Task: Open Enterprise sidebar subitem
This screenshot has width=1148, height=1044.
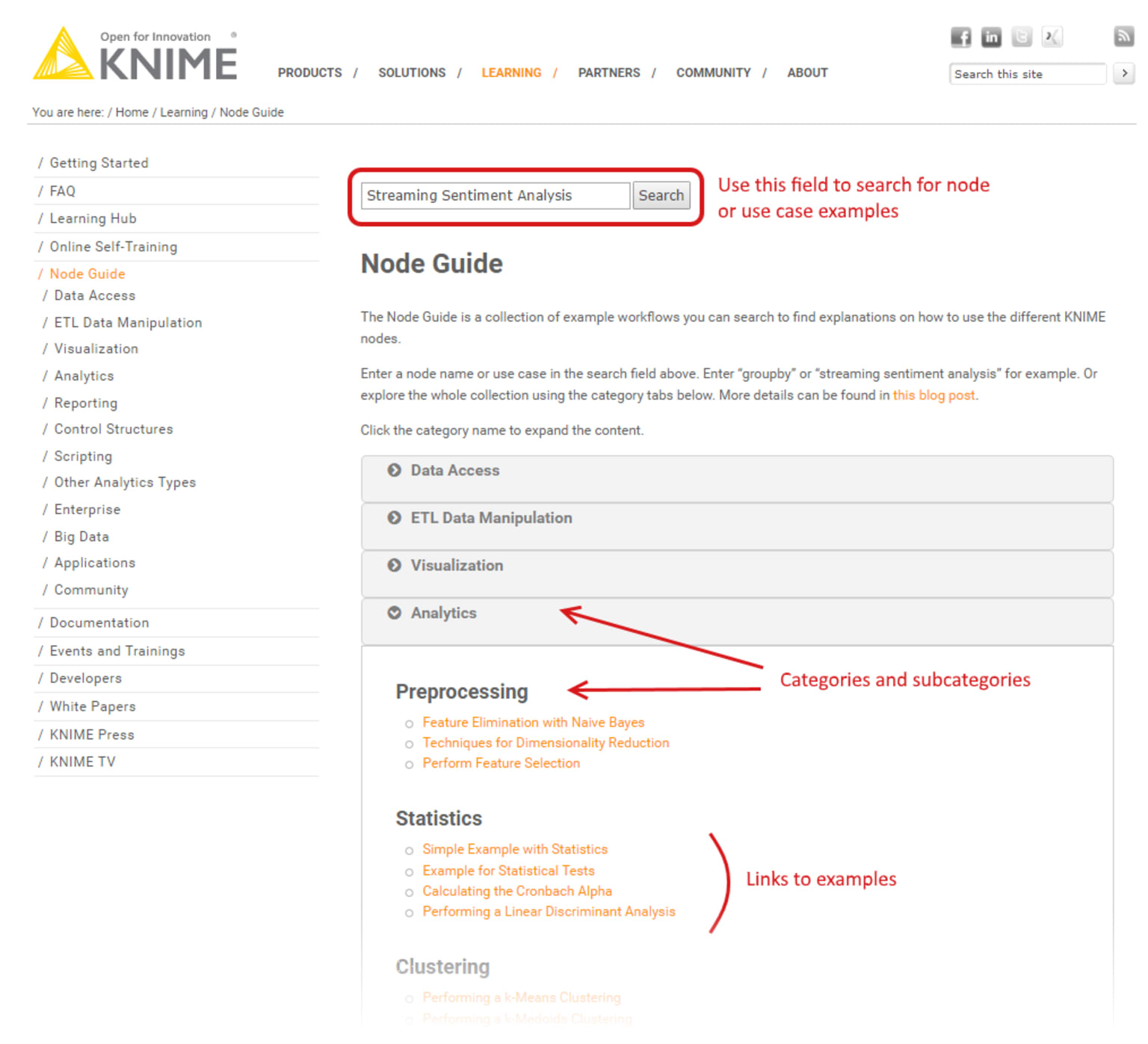Action: 87,510
